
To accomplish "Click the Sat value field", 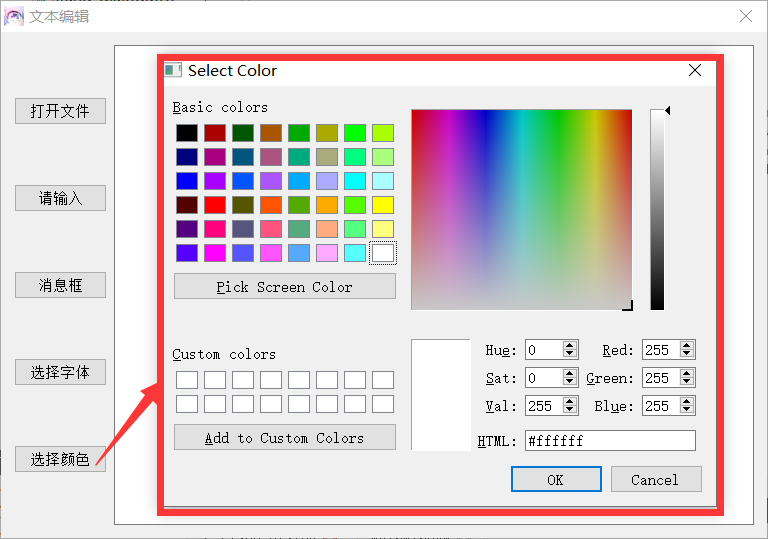I will point(544,378).
